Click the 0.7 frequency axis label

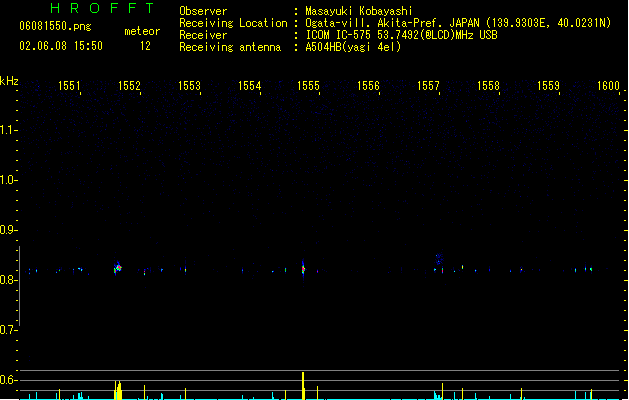pyautogui.click(x=8, y=330)
